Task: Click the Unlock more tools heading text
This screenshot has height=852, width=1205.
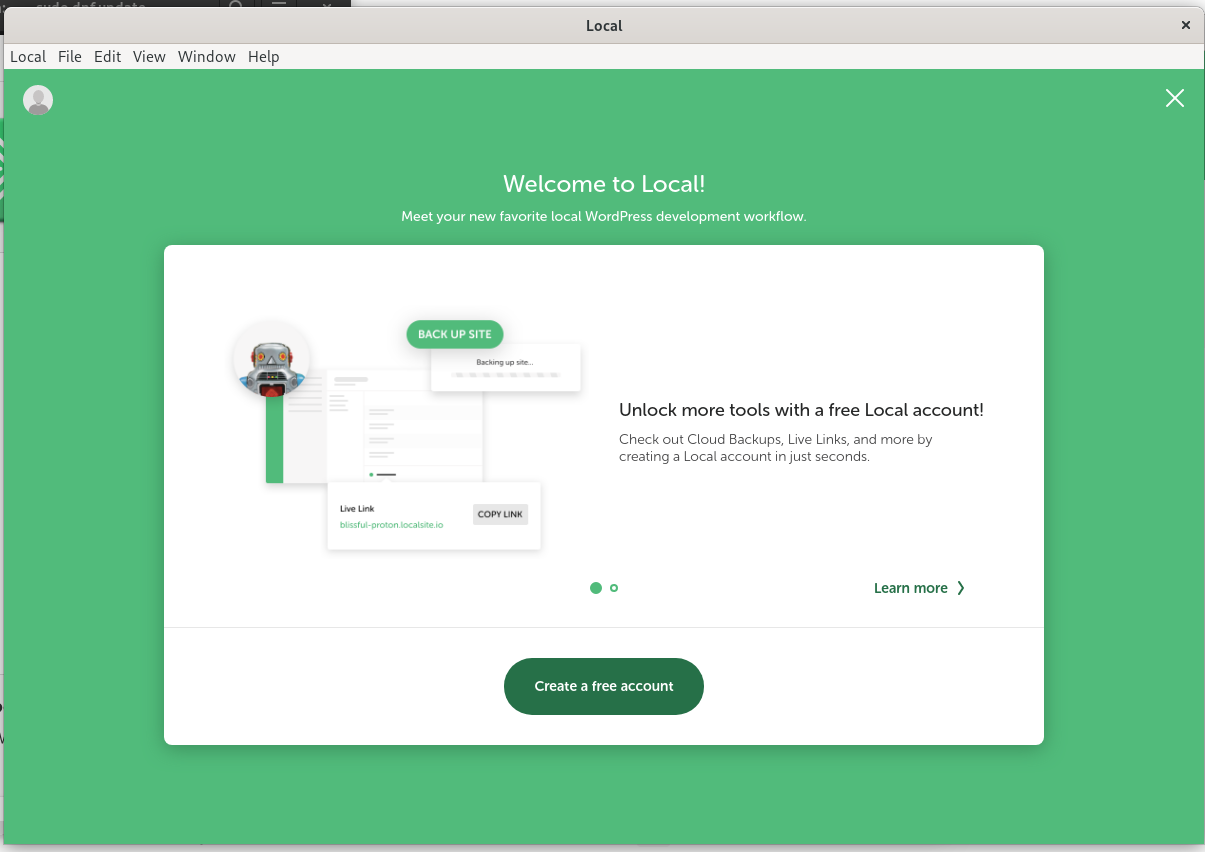Action: 801,410
